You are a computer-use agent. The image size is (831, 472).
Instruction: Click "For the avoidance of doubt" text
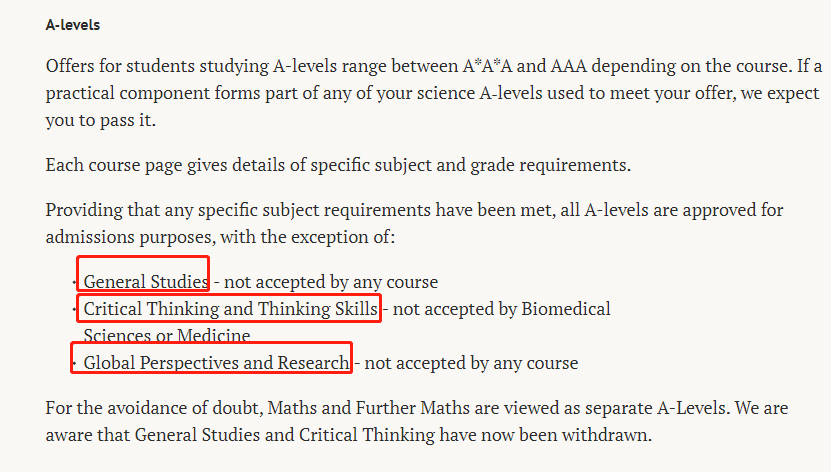154,408
